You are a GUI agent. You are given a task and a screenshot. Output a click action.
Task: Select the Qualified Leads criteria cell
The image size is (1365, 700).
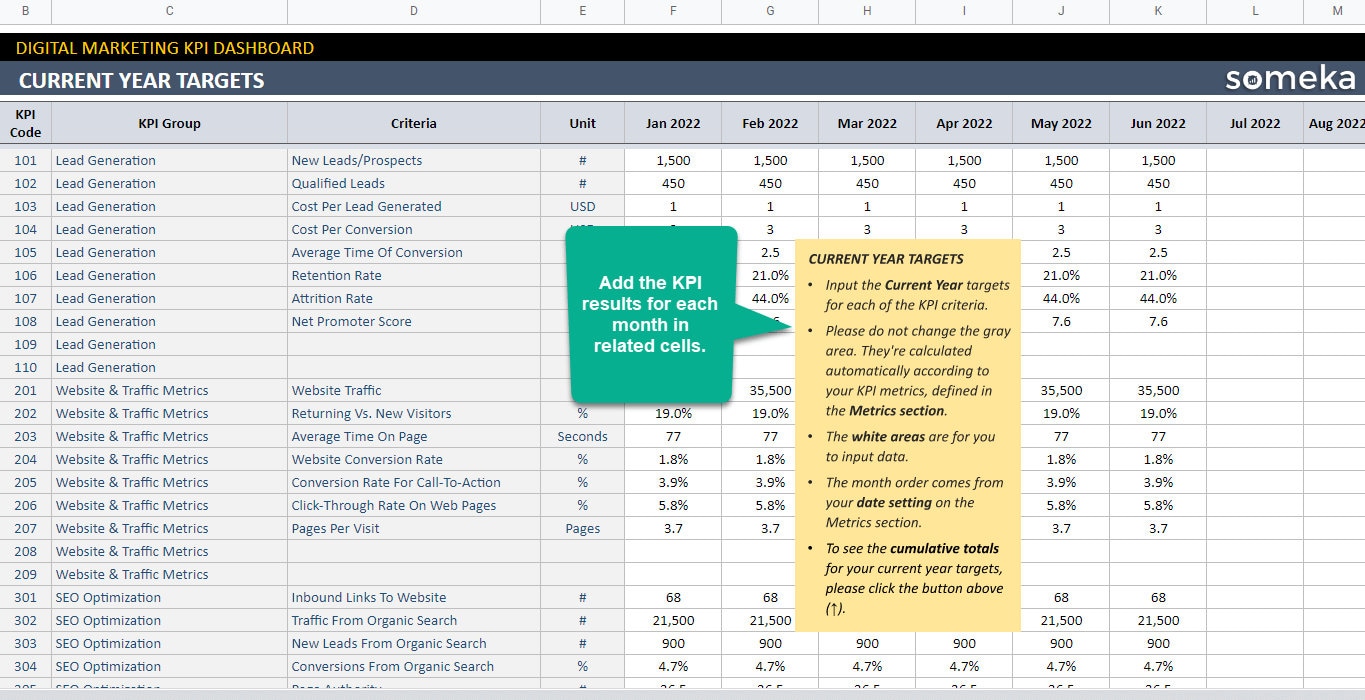coord(413,183)
